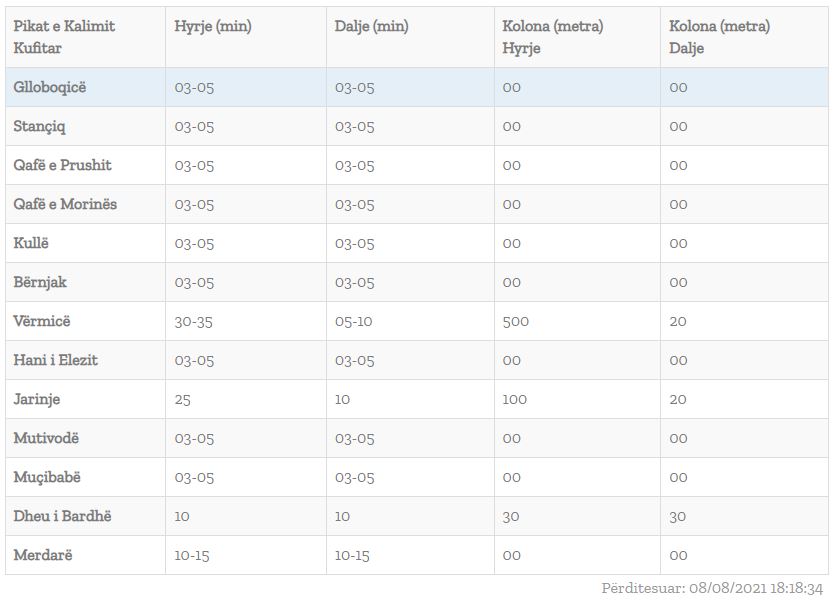This screenshot has width=839, height=601.
Task: Click the Merdarë entry time 10-15
Action: [192, 556]
